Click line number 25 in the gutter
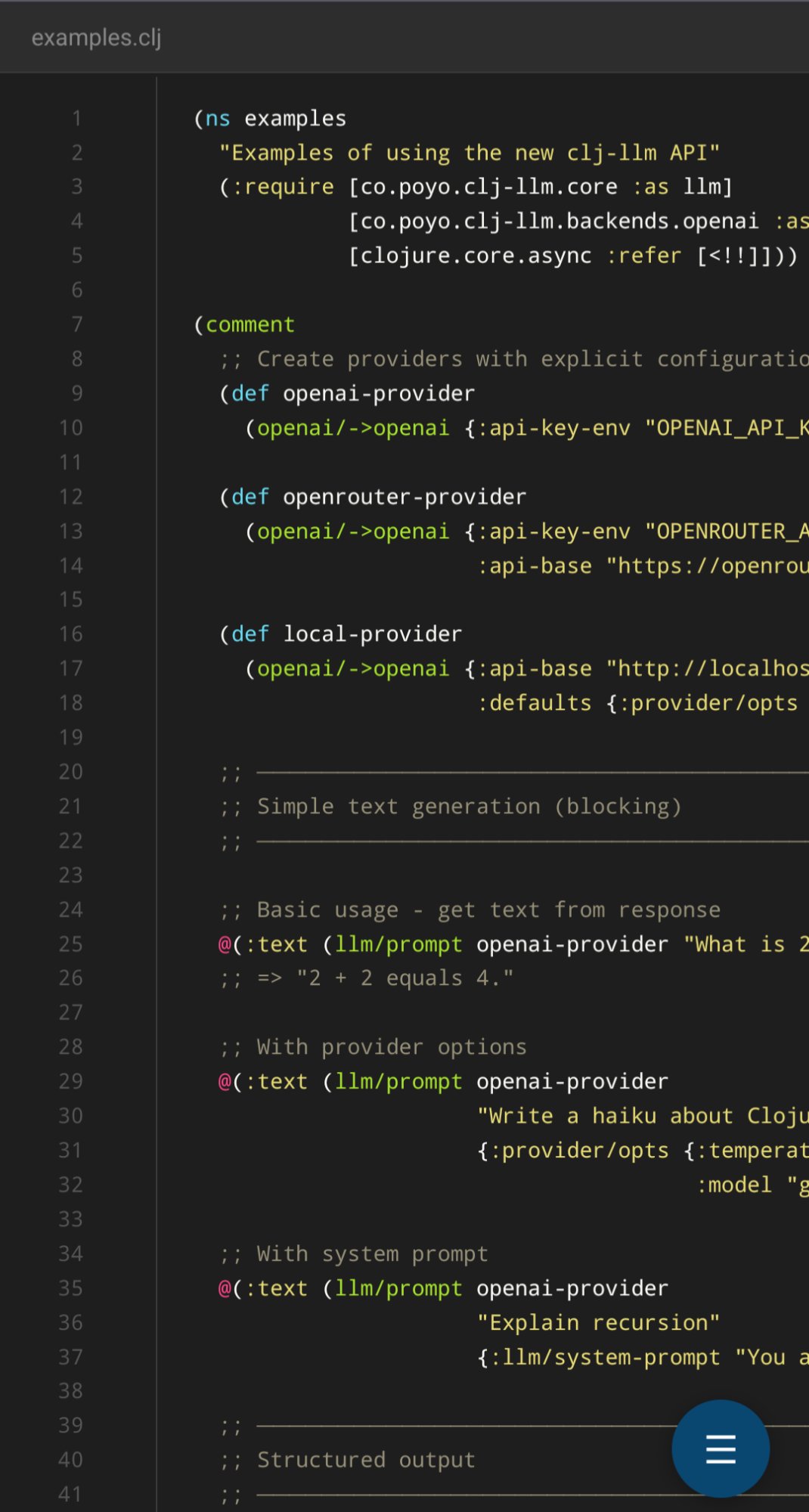The height and width of the screenshot is (1512, 809). (70, 943)
